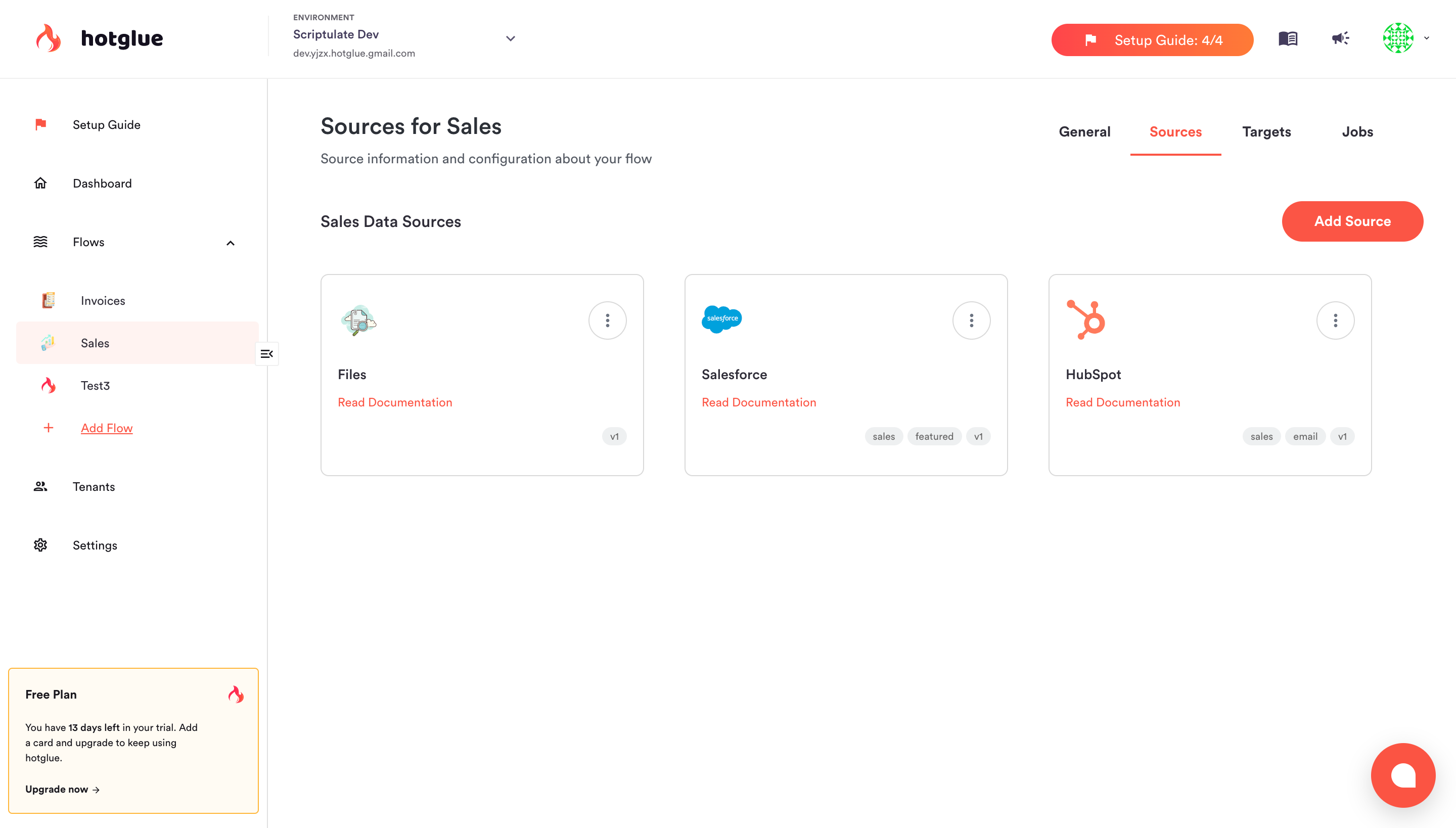Switch to the Jobs tab
This screenshot has width=1456, height=828.
(x=1357, y=132)
